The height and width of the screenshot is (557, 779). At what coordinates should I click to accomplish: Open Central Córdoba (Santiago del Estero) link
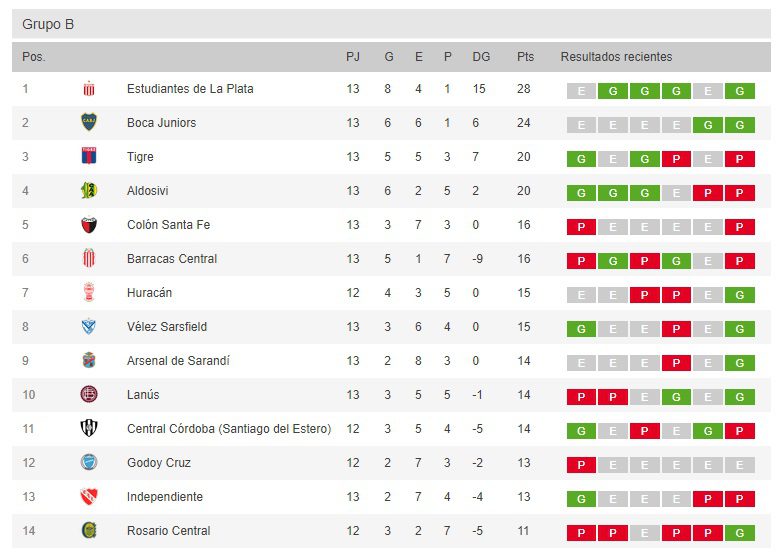click(228, 429)
